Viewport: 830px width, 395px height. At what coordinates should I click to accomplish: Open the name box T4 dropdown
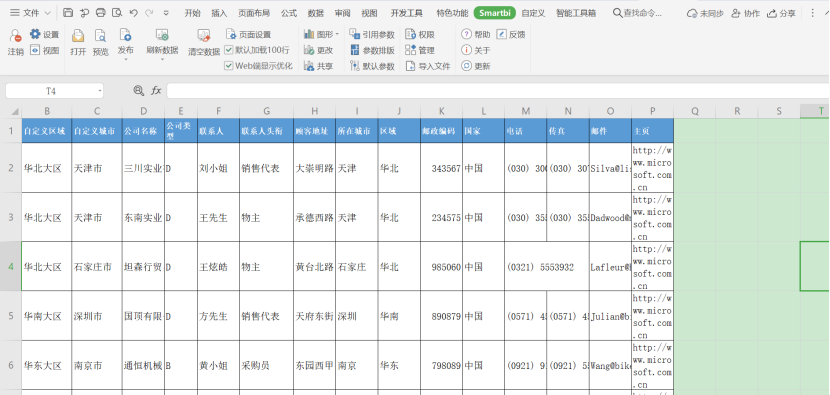click(x=100, y=91)
